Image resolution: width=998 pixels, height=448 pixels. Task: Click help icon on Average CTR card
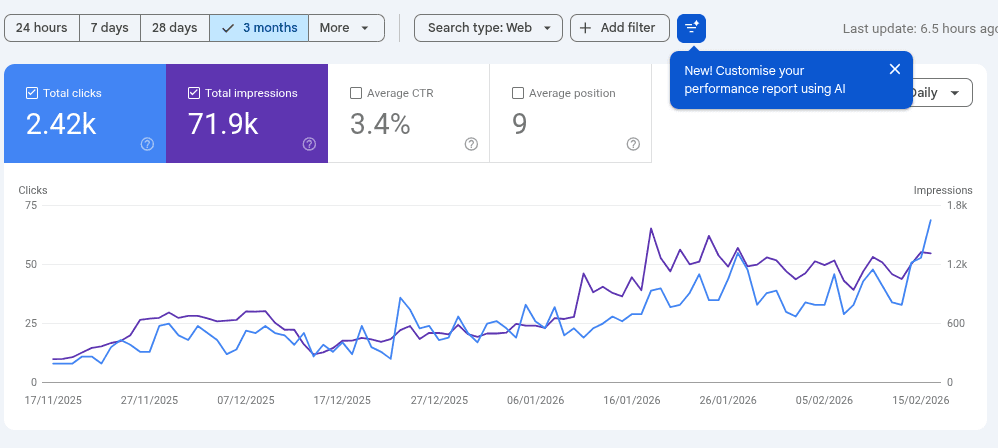click(471, 144)
